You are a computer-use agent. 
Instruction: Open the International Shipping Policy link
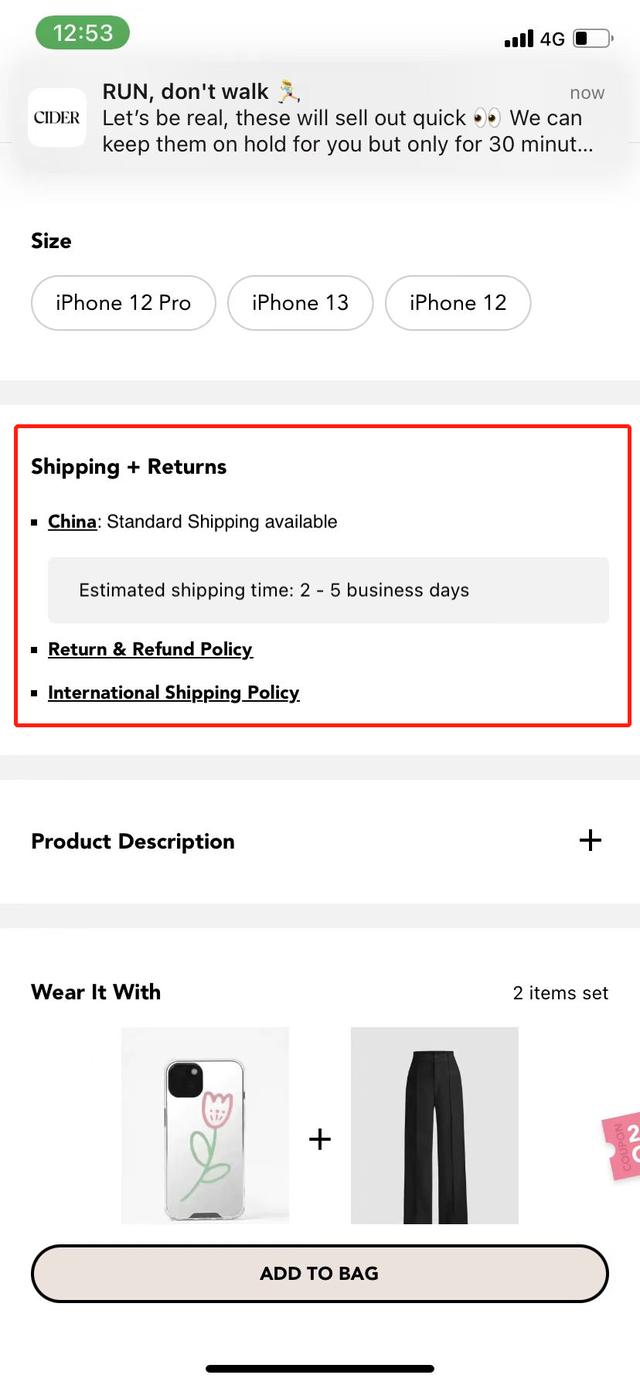coord(174,692)
